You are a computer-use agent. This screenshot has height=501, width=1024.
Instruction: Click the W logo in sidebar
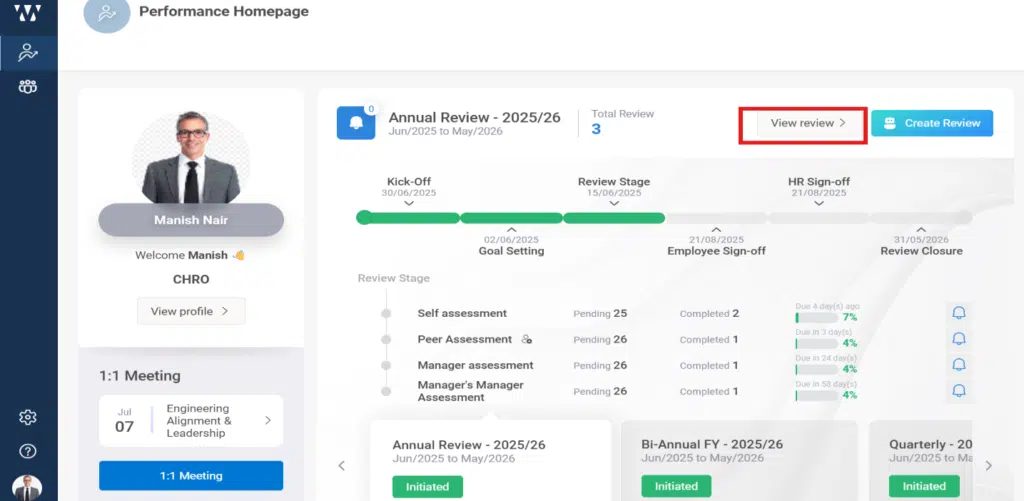(x=27, y=14)
